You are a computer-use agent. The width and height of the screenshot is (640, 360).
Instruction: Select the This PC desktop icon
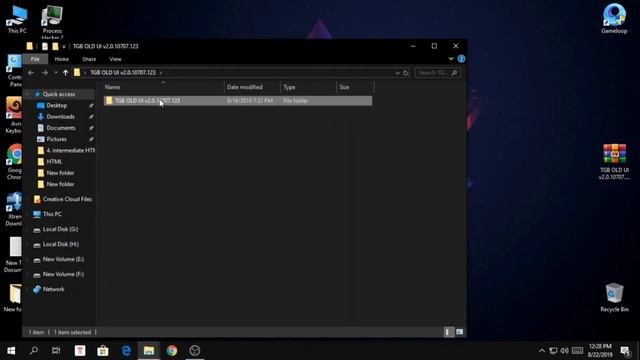coord(17,20)
